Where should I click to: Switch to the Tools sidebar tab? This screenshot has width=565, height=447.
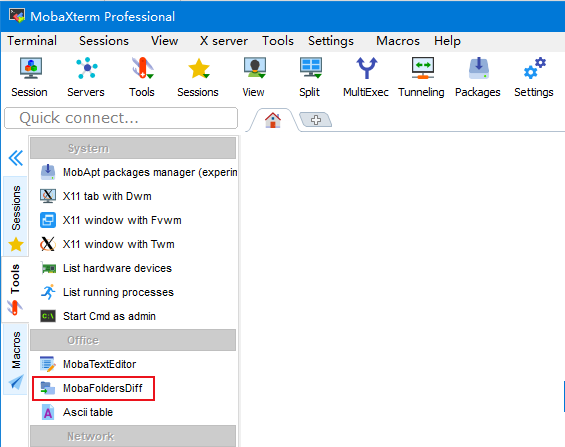(15, 289)
